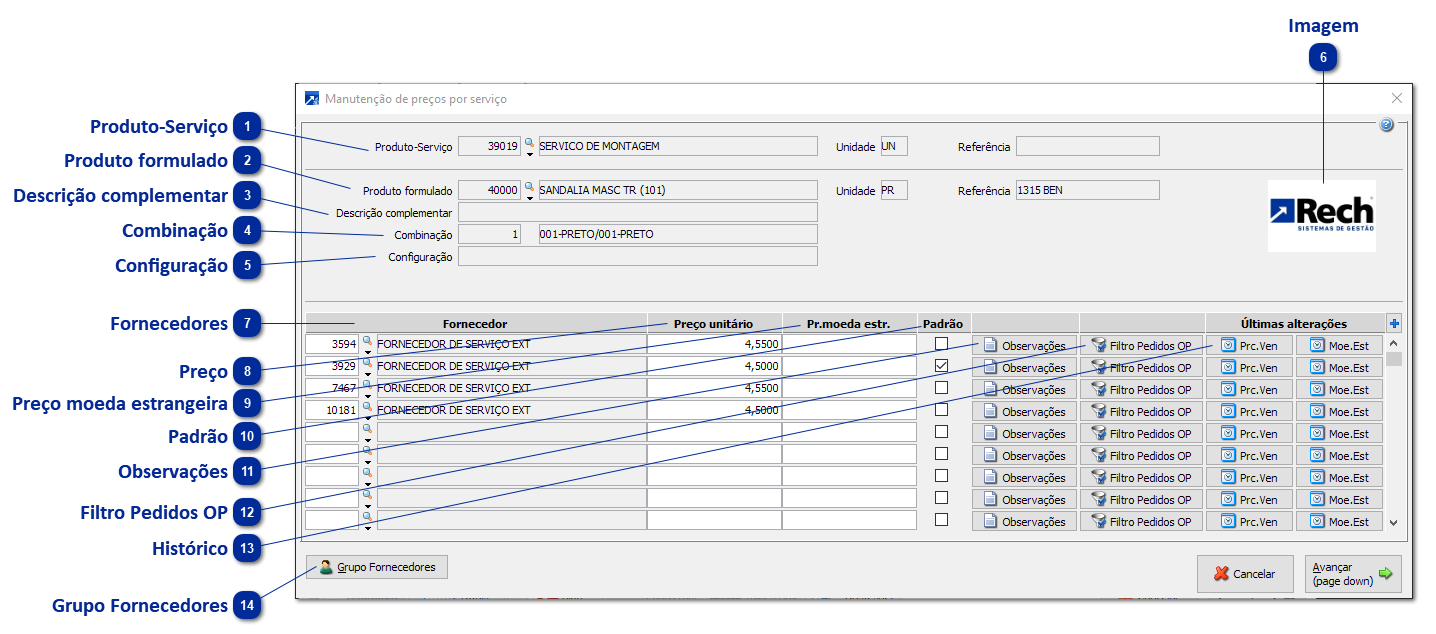Click the search magnifier beside Produto-Serviço code 39019
Viewport: 1436px width, 634px height.
[529, 143]
